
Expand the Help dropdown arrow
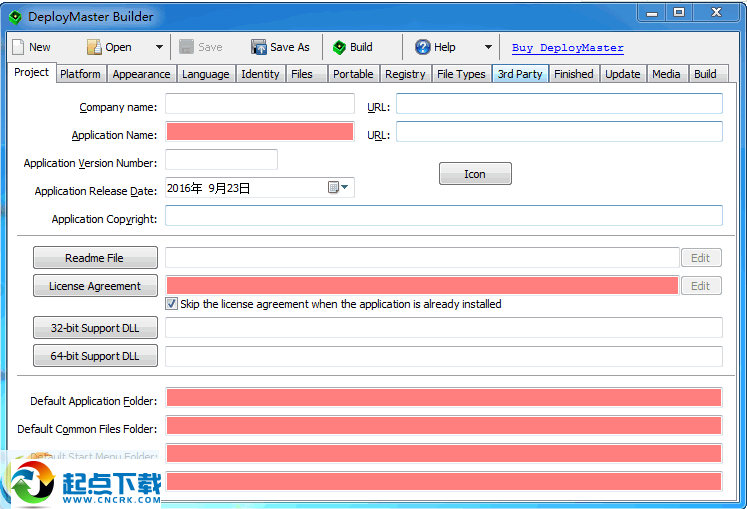tap(488, 47)
